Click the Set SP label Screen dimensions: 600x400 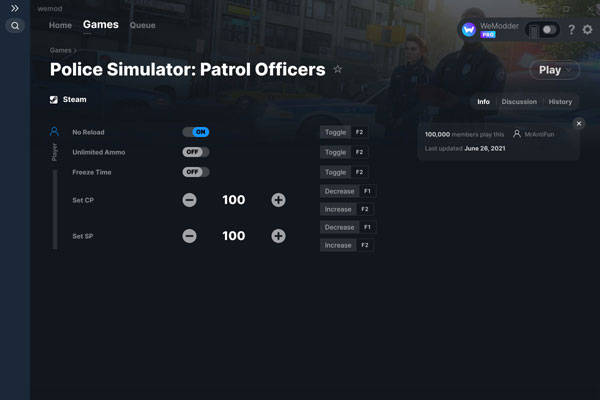tap(83, 236)
